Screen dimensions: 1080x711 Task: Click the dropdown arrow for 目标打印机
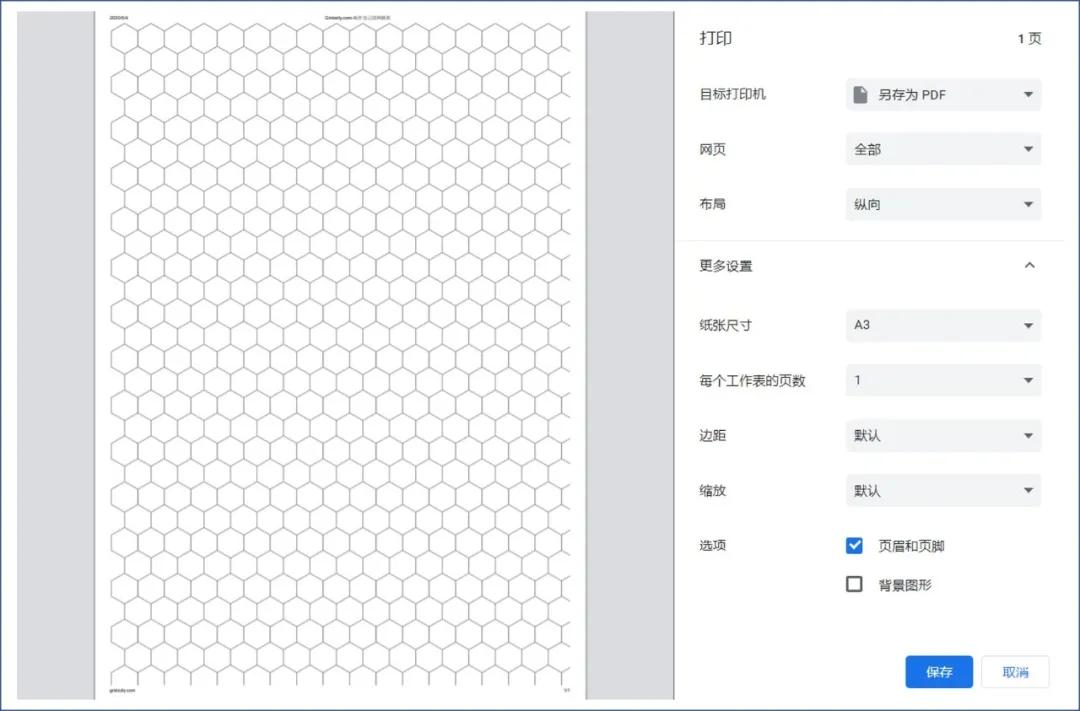click(x=1028, y=94)
